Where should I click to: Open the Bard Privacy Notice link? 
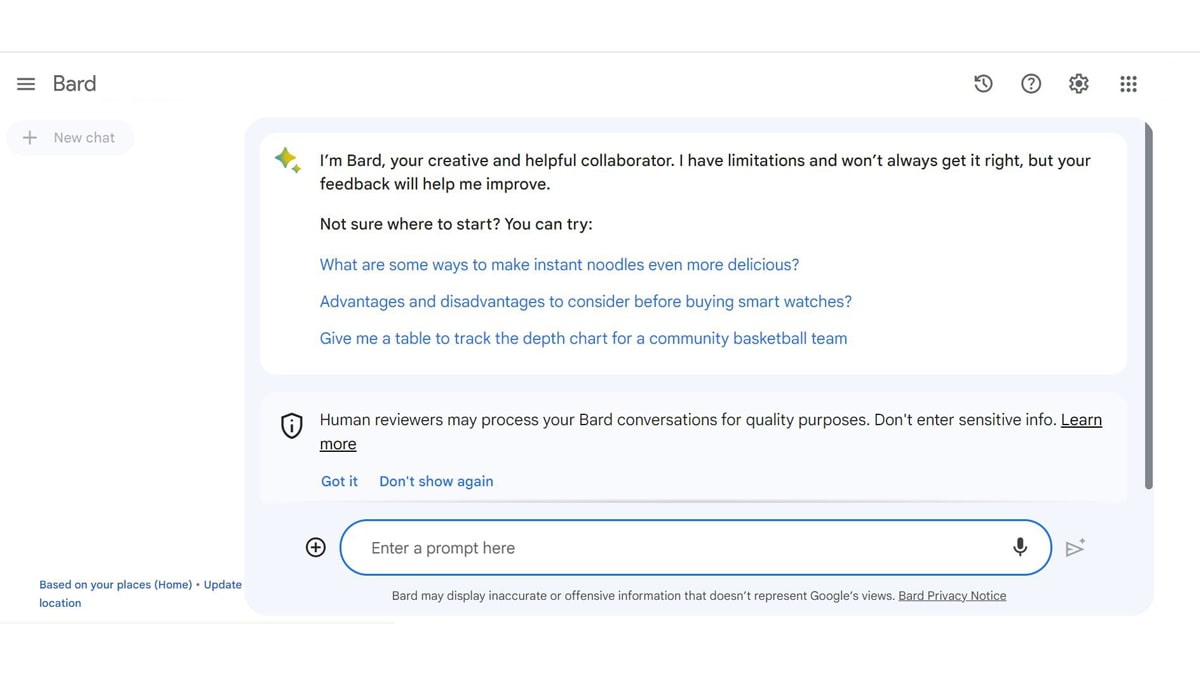click(952, 596)
